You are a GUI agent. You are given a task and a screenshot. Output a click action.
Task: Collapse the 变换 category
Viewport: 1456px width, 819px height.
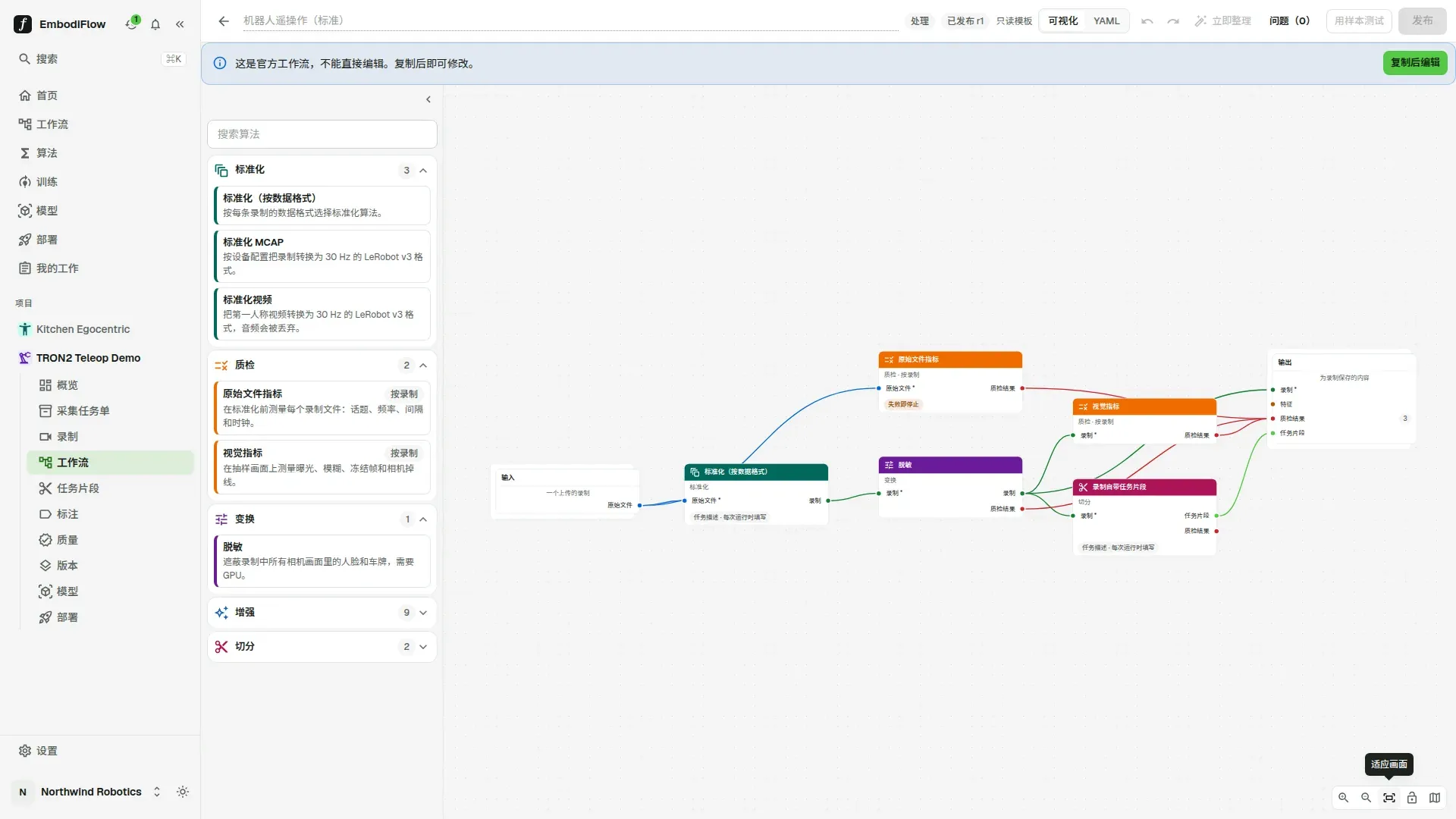[423, 519]
